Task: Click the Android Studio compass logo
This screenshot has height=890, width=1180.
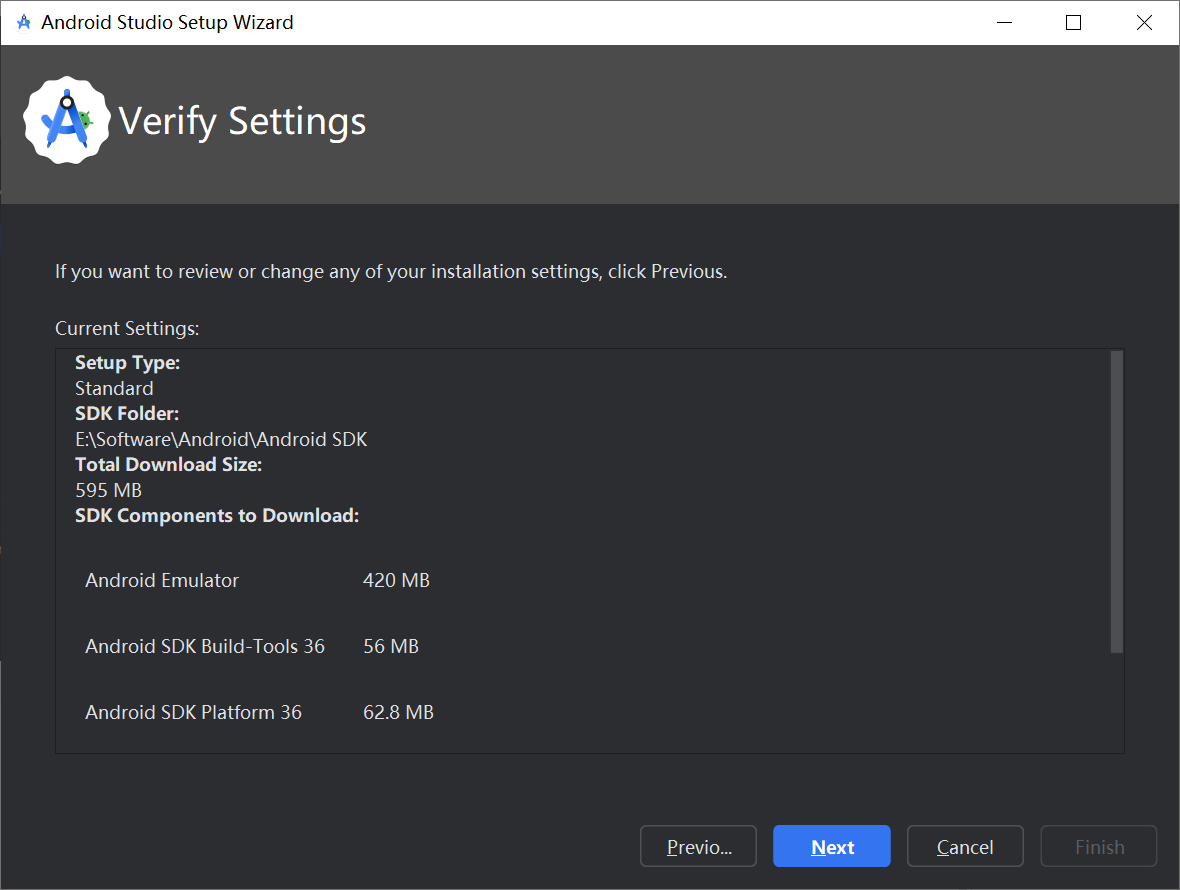Action: (x=66, y=120)
